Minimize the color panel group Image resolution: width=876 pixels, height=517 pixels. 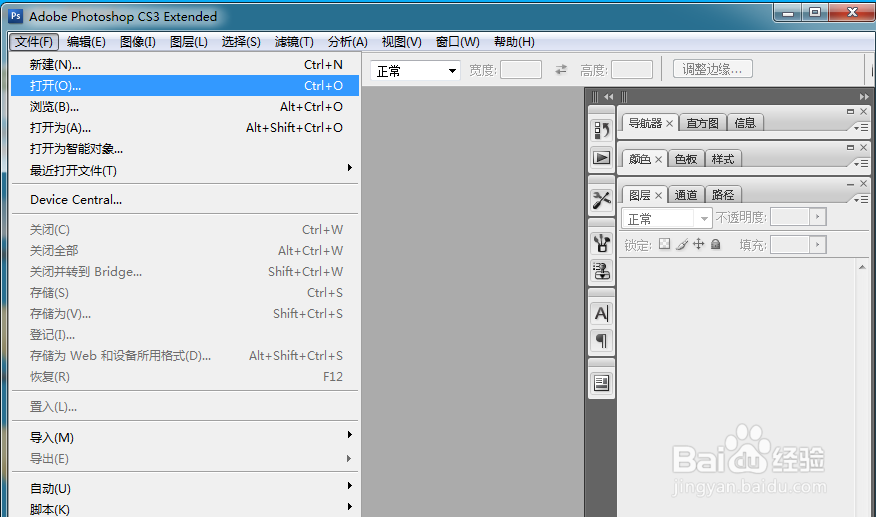tap(850, 148)
